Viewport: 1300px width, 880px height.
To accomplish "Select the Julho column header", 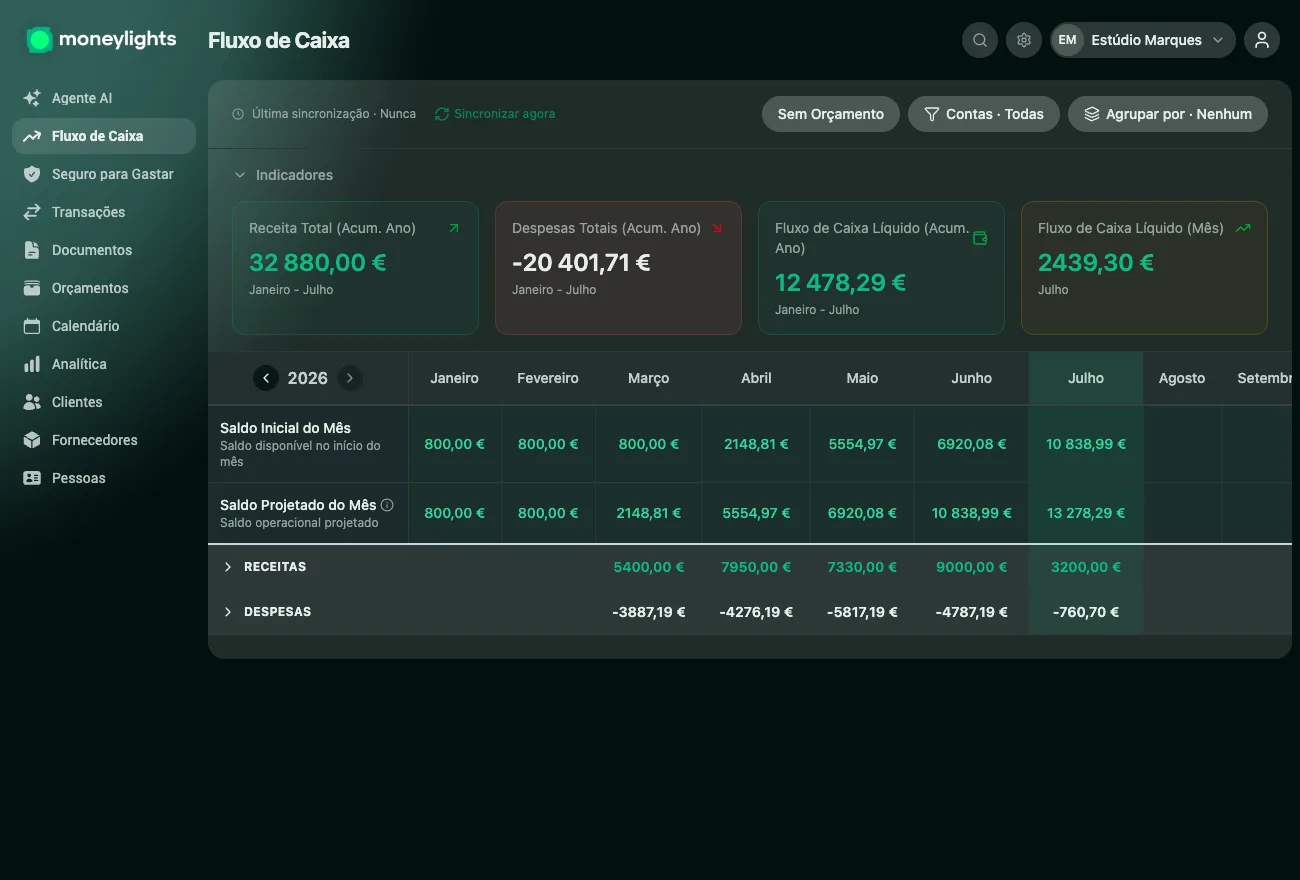I will [x=1086, y=378].
